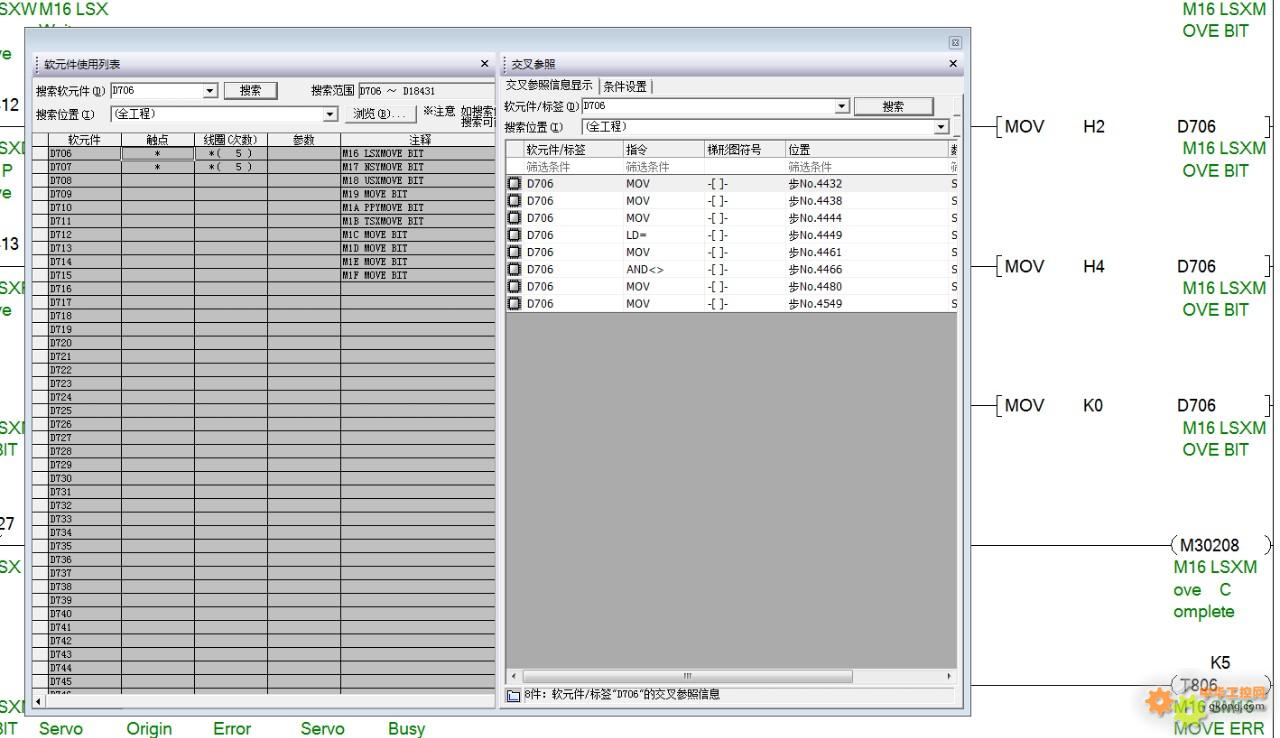Switch to the 交叉参照信息显示 tab
The image size is (1280, 738).
[x=549, y=86]
